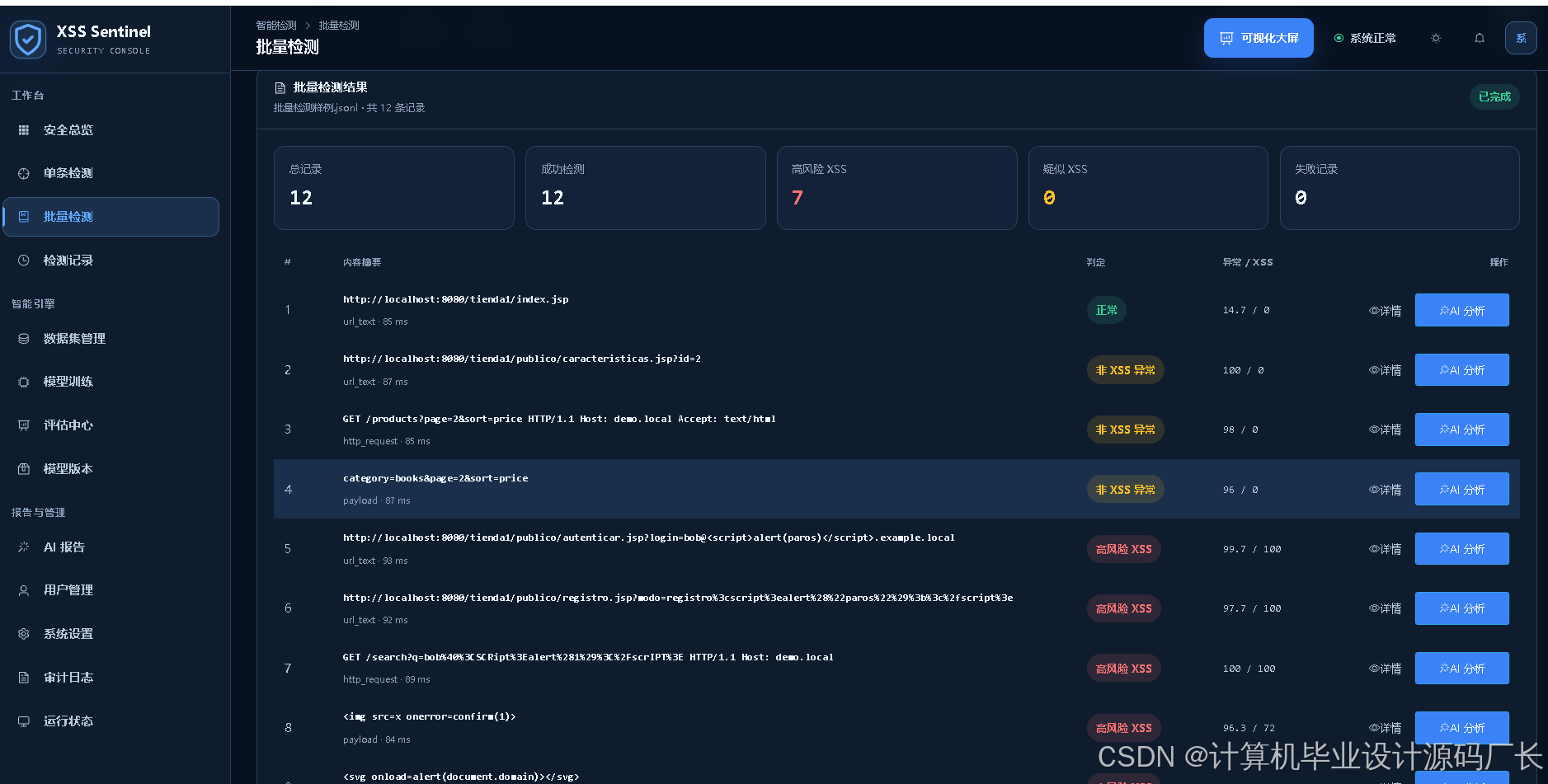The width and height of the screenshot is (1548, 784).
Task: Click the 疑似 XSS stat card
Action: coord(1148,188)
